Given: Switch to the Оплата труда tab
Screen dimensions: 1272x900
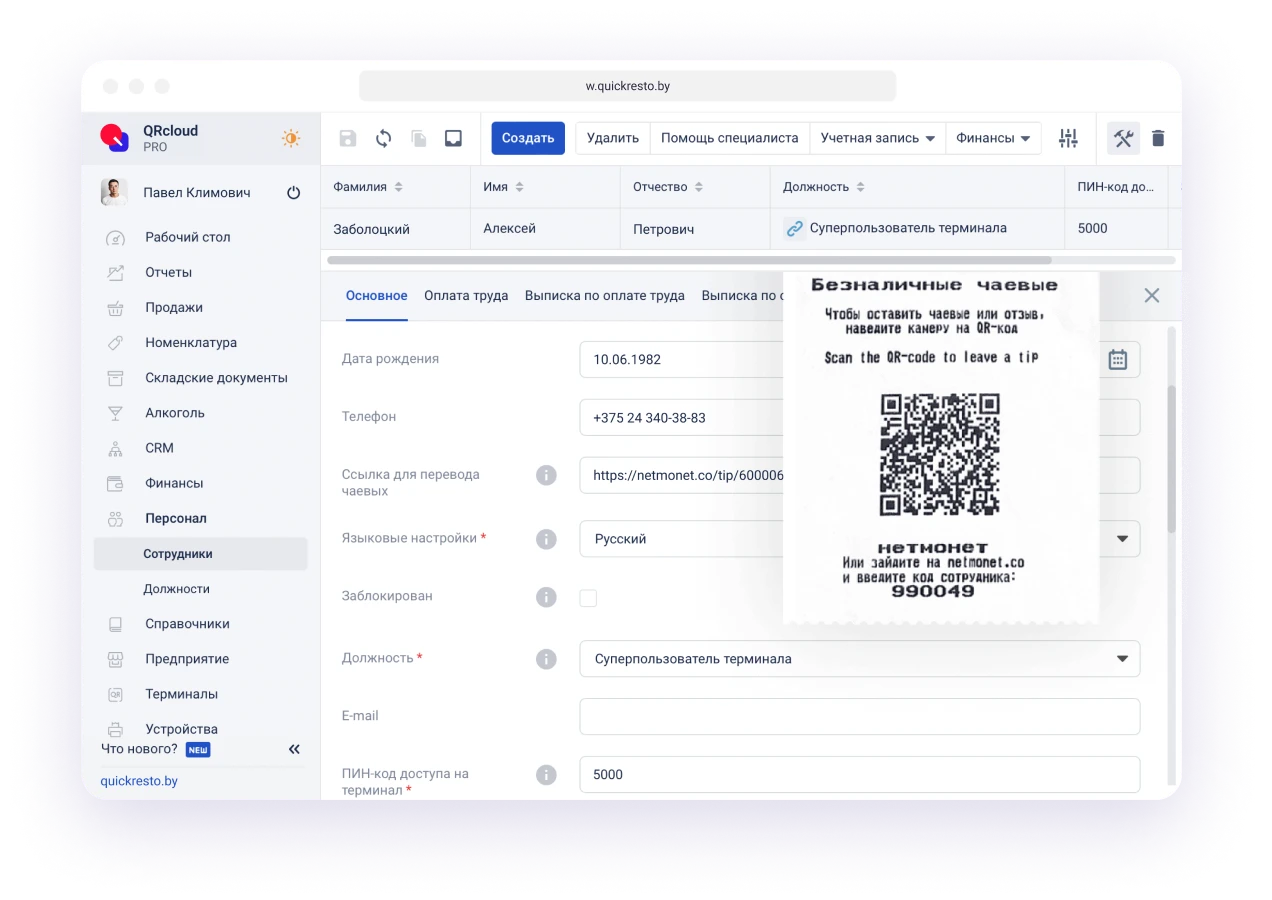Looking at the screenshot, I should point(466,296).
